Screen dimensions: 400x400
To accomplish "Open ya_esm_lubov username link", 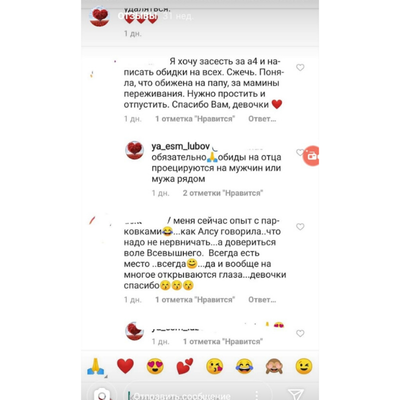I will pos(180,146).
